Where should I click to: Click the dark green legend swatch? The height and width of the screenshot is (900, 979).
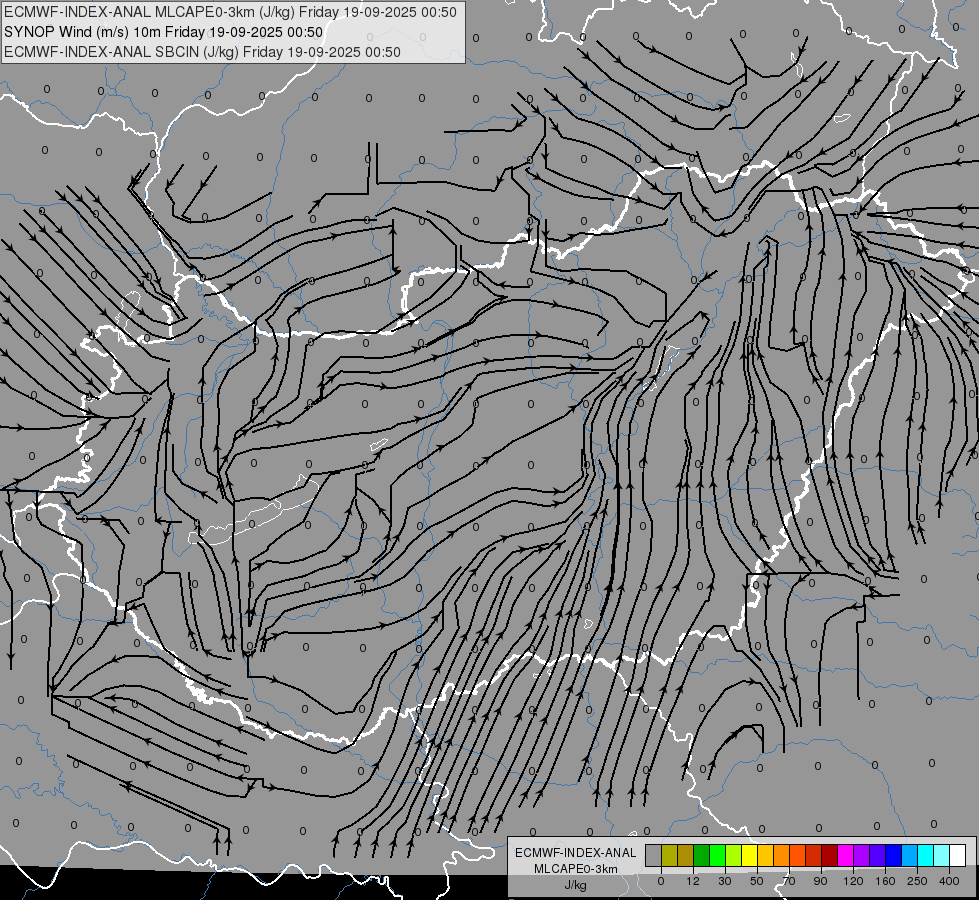click(702, 855)
